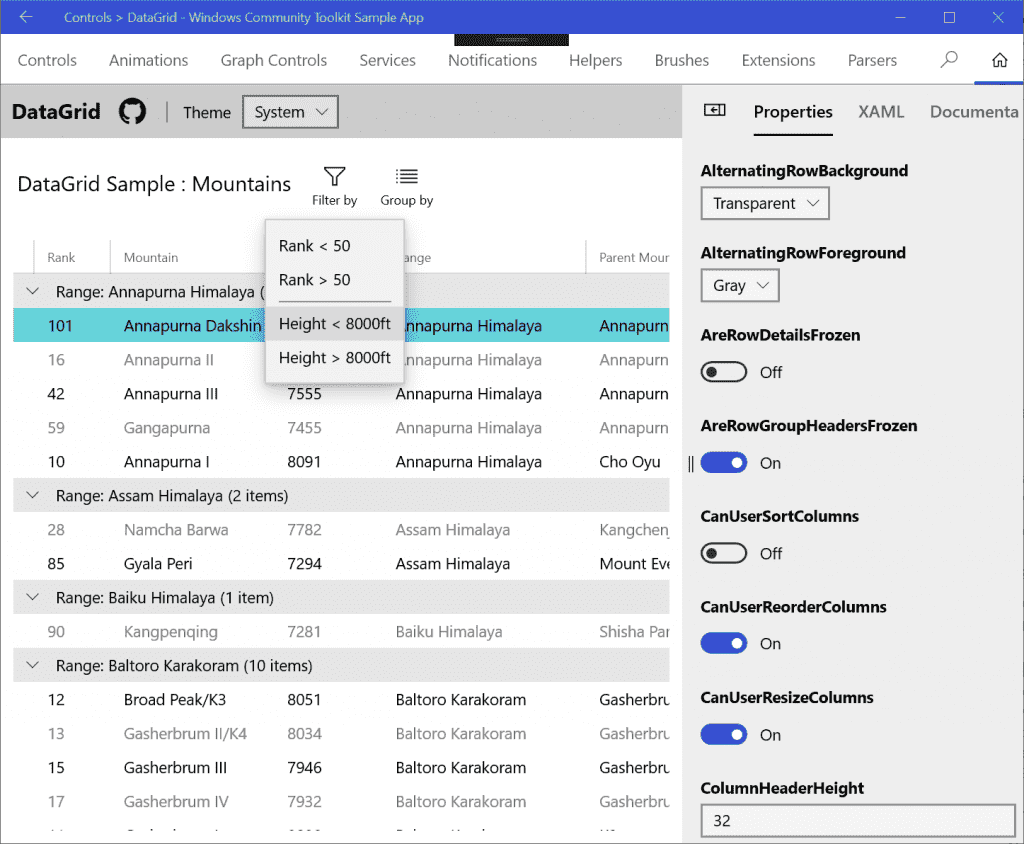Select the Rank < 50 filter
The image size is (1024, 844).
pos(334,246)
